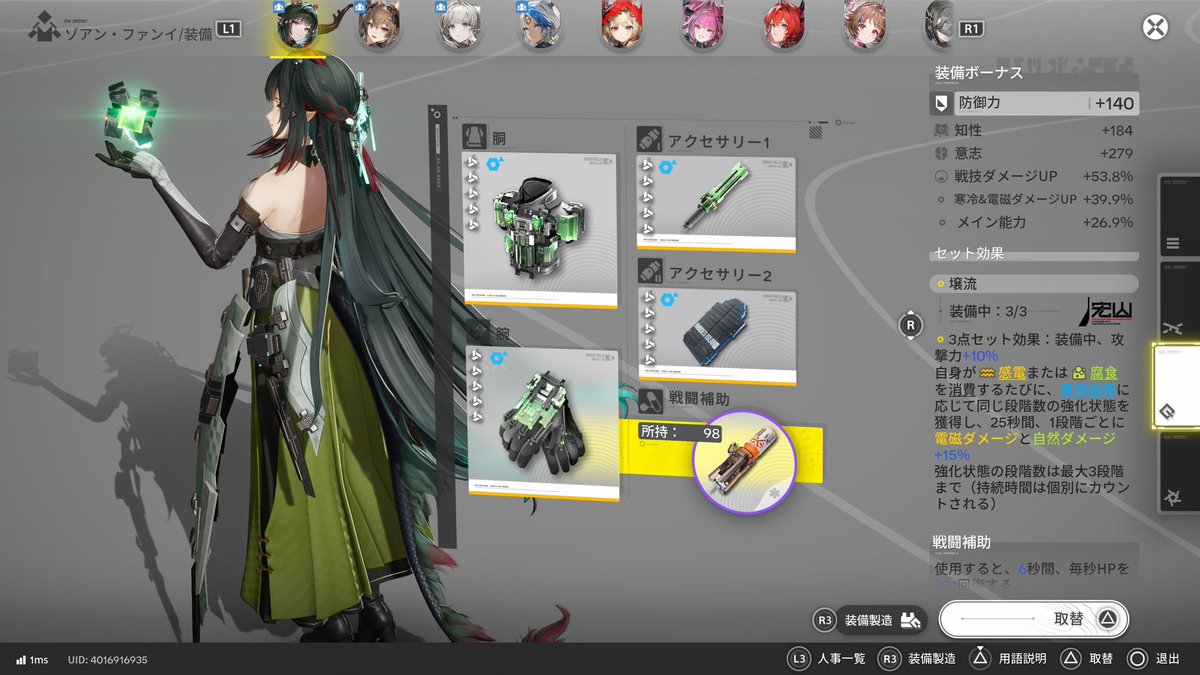
Task: Select the 戦闘補助 consumable item circle
Action: (x=744, y=462)
